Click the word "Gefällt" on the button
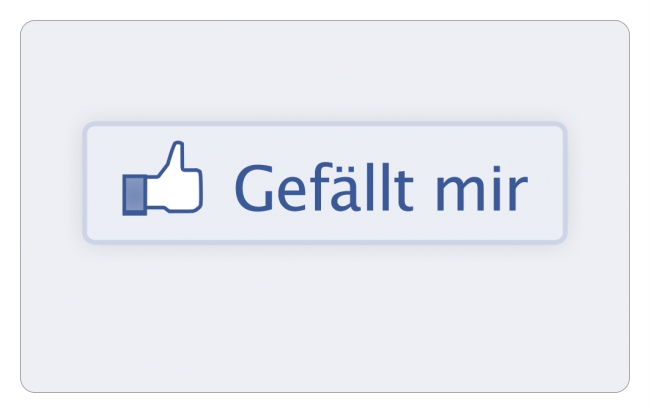This screenshot has height=413, width=650. [324, 187]
